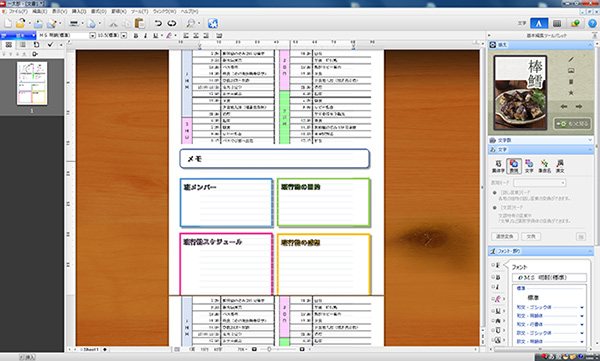Click inside the メモ box in the document

click(274, 158)
